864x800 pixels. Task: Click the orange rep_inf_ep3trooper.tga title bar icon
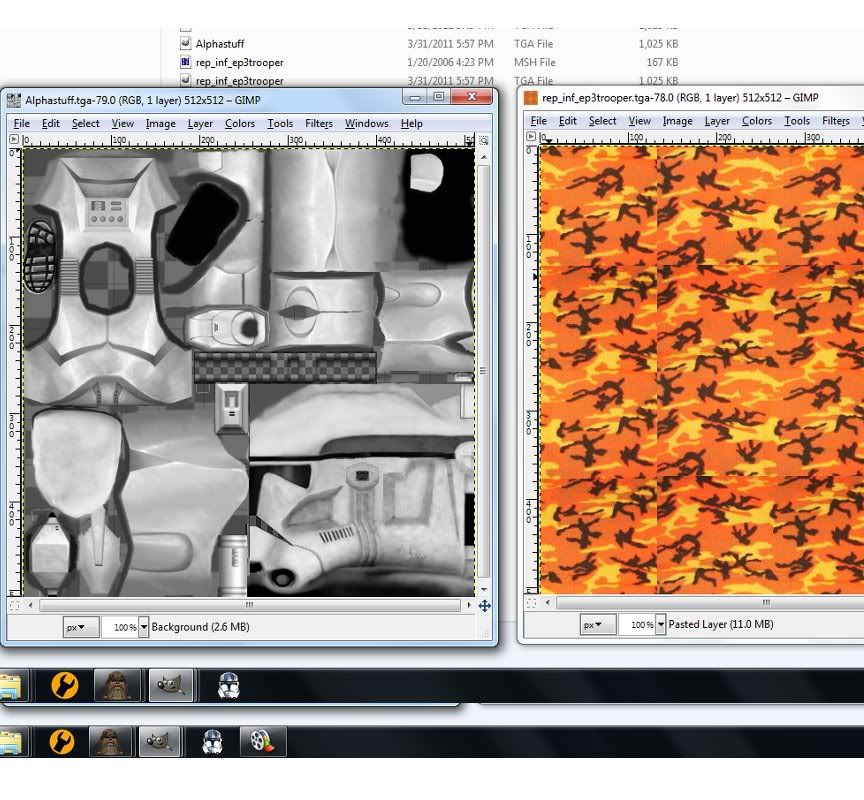tap(530, 98)
